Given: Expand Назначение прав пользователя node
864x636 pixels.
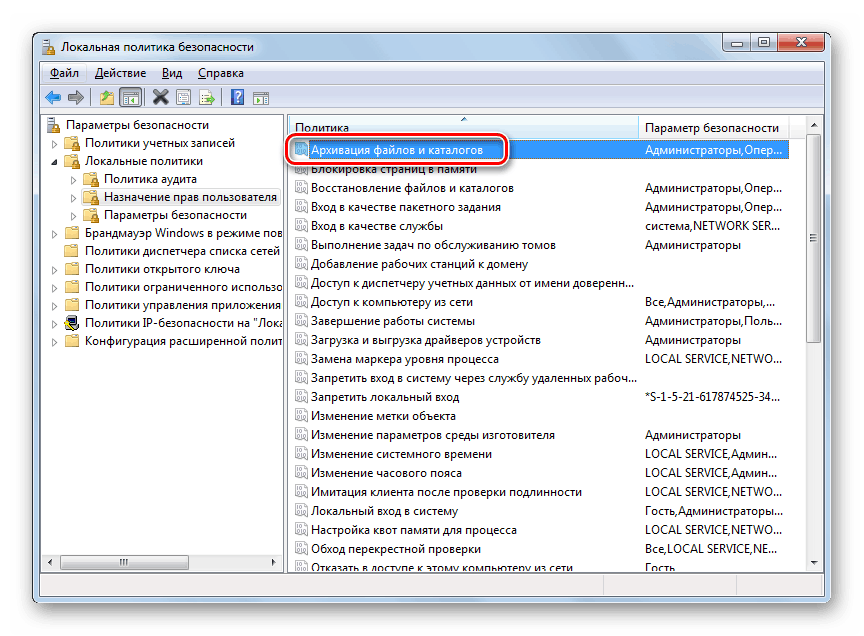Looking at the screenshot, I should (73, 198).
